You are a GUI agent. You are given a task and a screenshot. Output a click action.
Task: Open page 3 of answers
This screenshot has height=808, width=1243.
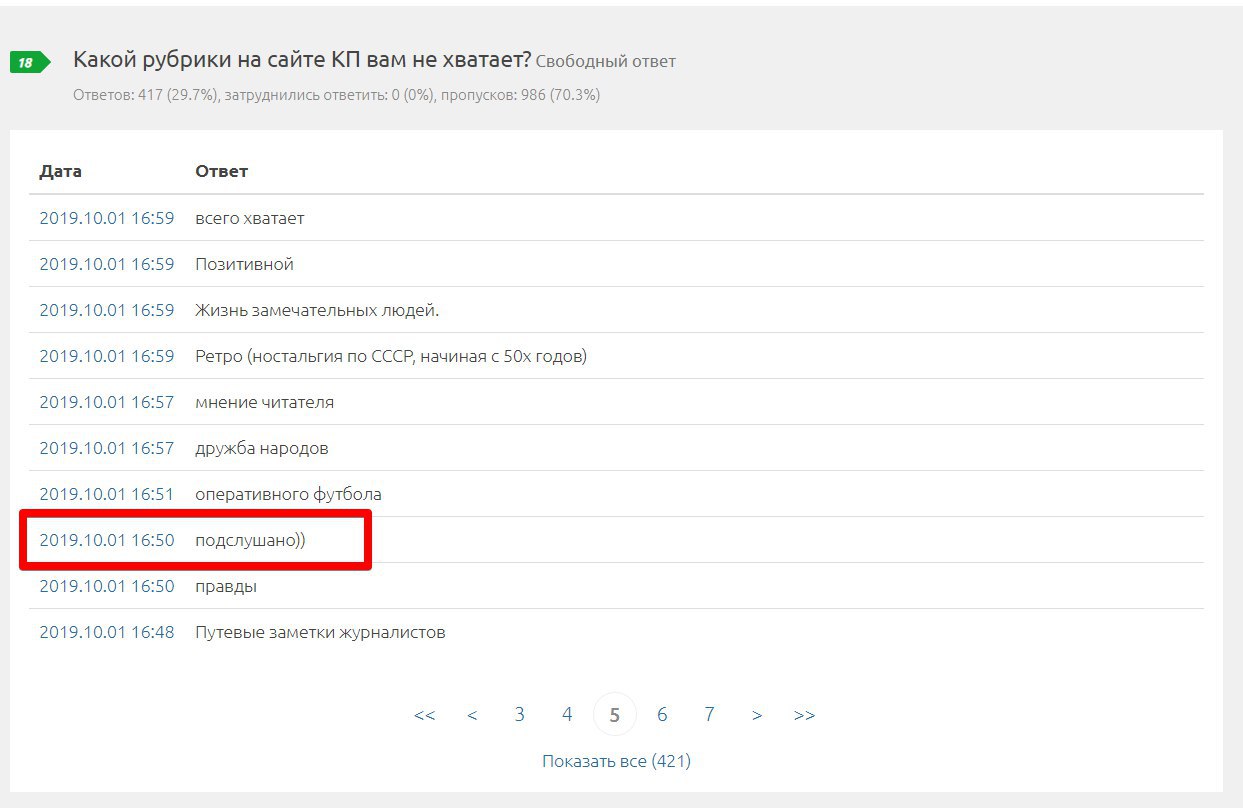coord(520,714)
